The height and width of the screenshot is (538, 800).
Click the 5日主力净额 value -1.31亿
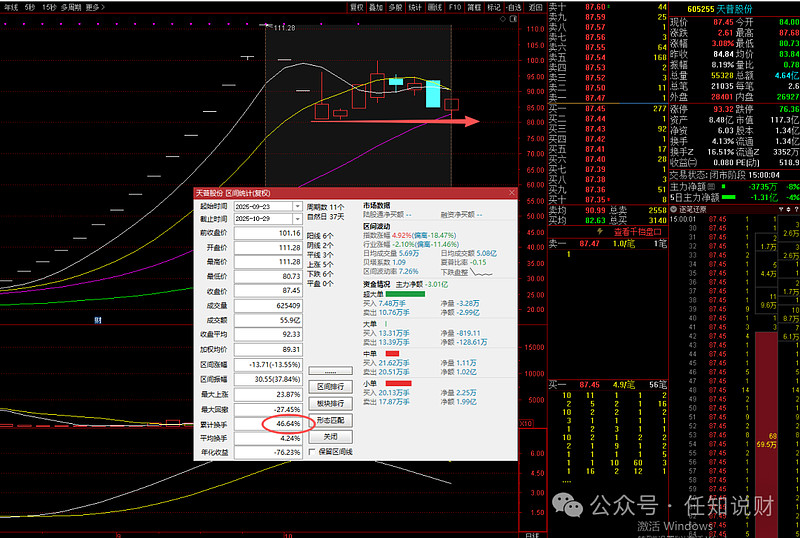pos(763,197)
